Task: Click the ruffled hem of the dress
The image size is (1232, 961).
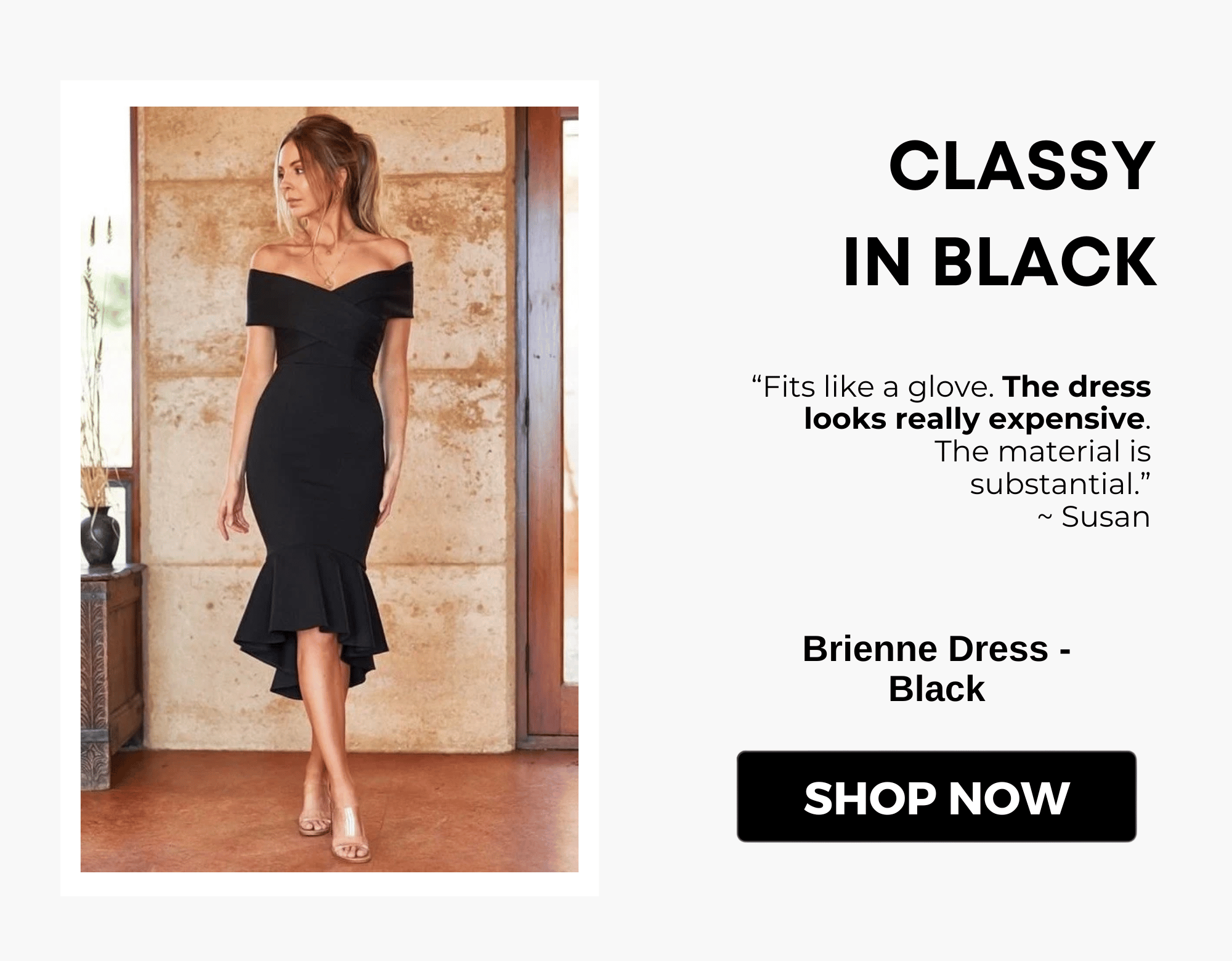Action: (x=311, y=622)
